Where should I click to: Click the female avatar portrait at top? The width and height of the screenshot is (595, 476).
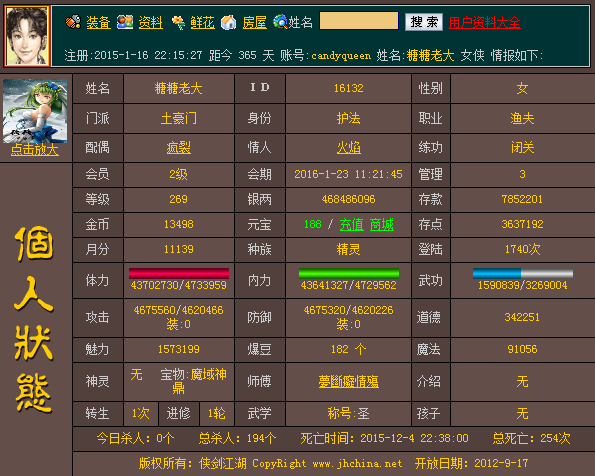pos(27,36)
